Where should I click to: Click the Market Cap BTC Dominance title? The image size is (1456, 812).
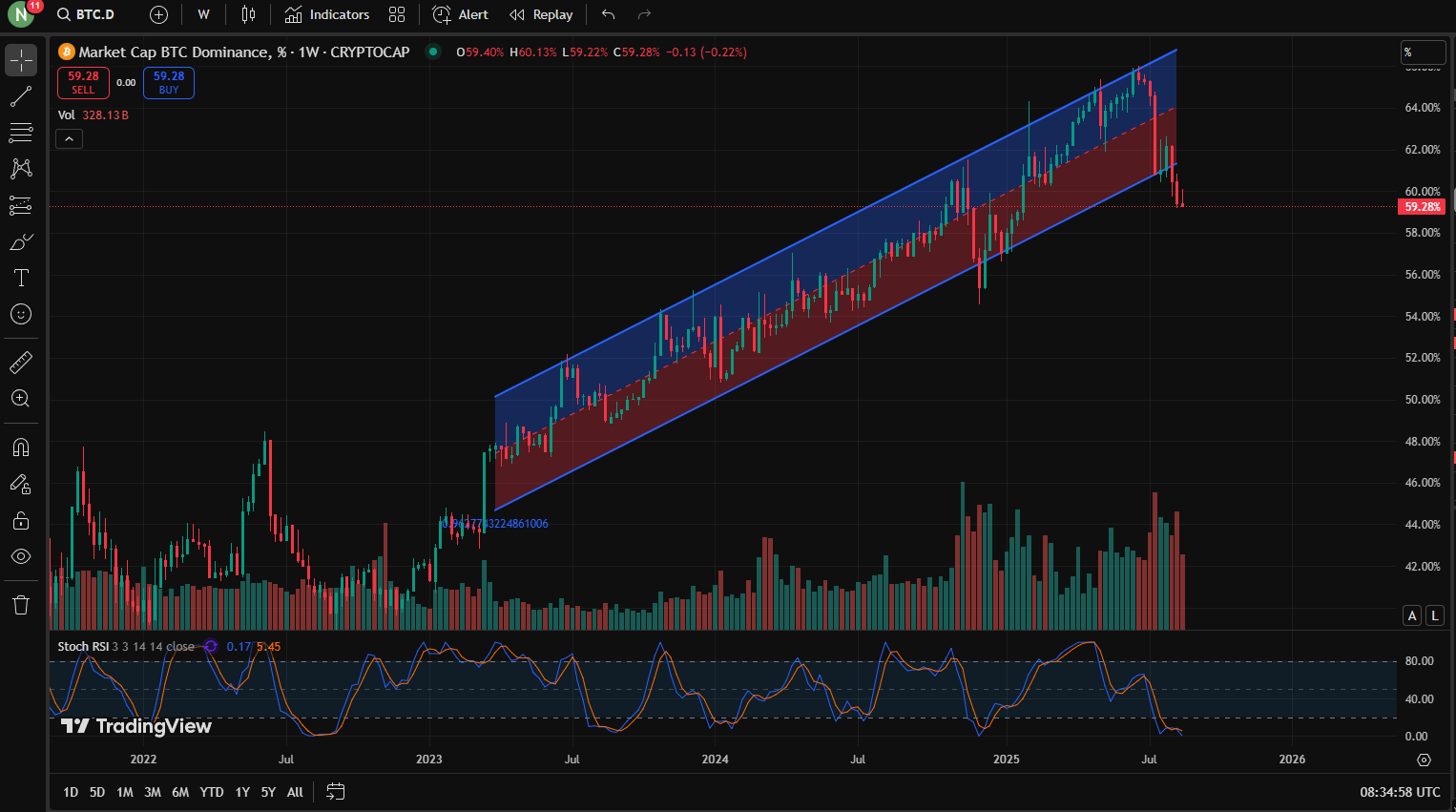[x=243, y=52]
